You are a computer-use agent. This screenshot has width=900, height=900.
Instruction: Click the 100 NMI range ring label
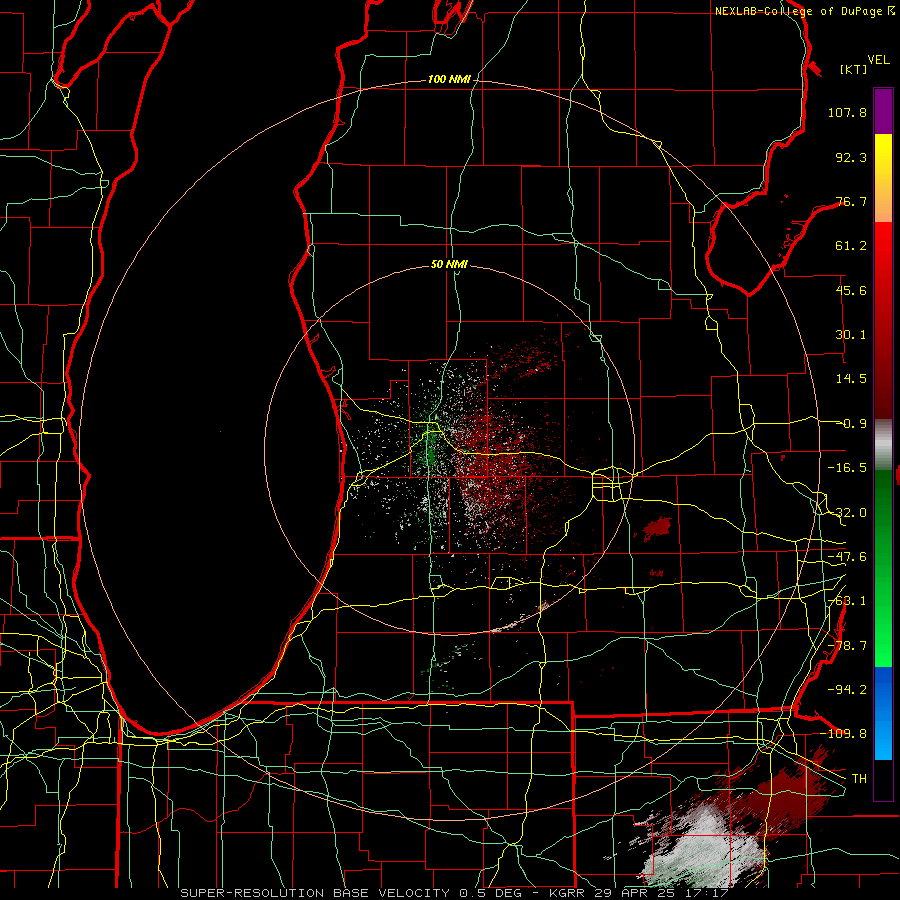449,79
